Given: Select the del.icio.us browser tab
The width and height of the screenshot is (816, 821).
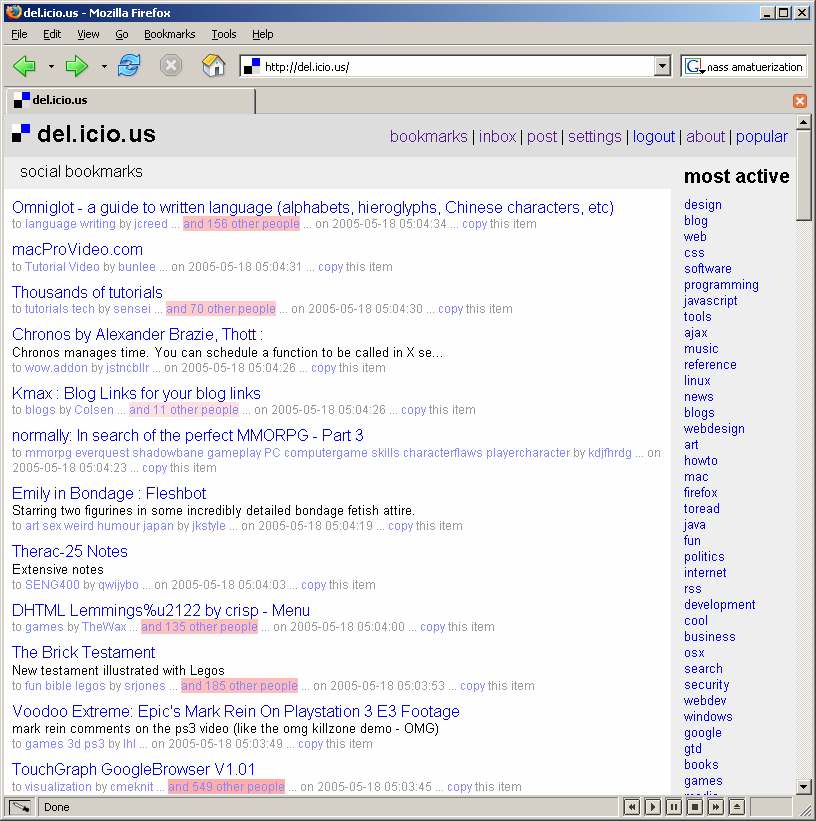Looking at the screenshot, I should point(131,100).
